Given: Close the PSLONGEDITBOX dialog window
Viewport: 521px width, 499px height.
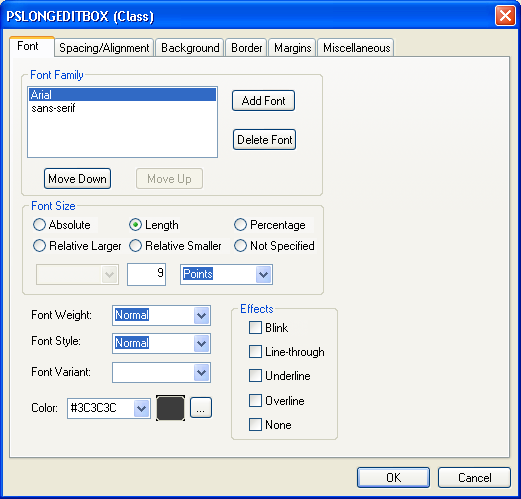Looking at the screenshot, I should click(505, 16).
